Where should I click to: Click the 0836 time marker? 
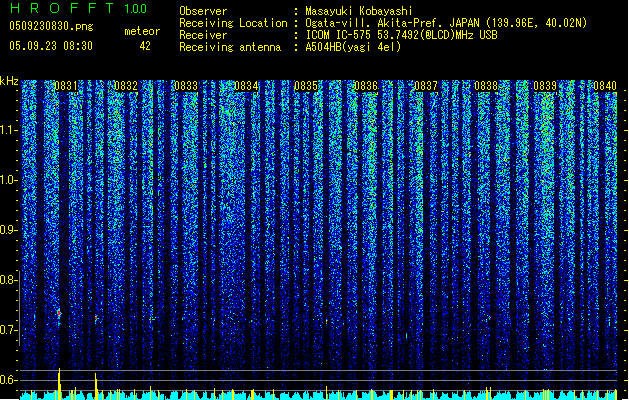click(x=366, y=86)
